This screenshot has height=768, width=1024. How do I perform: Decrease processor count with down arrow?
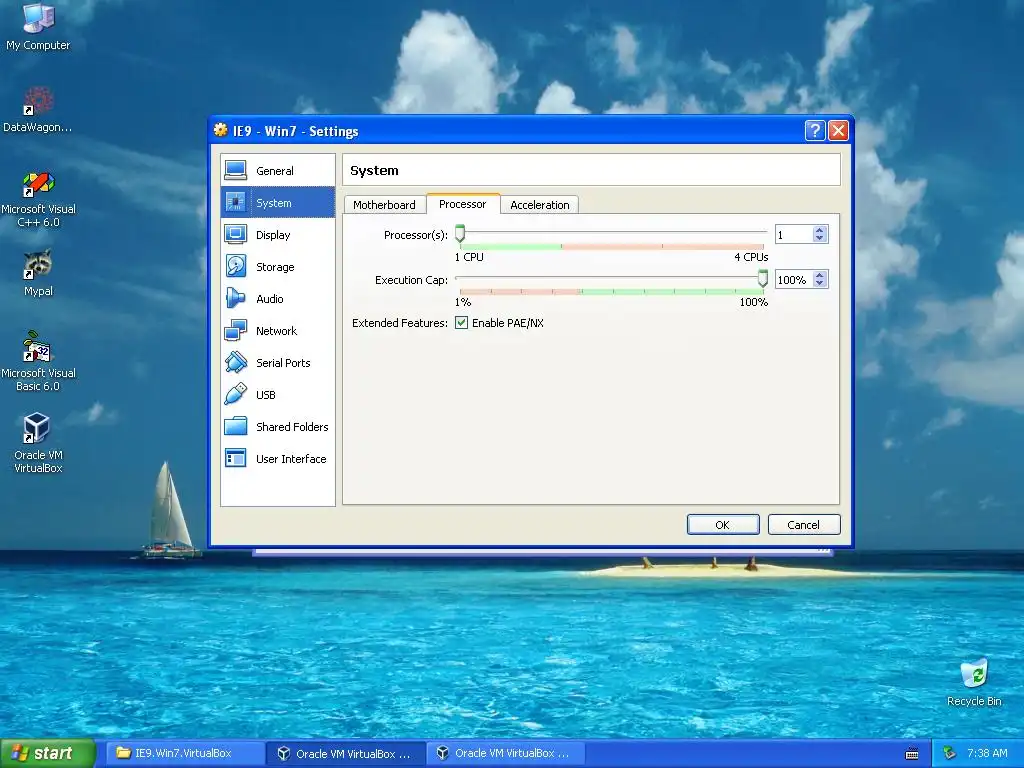click(x=820, y=238)
